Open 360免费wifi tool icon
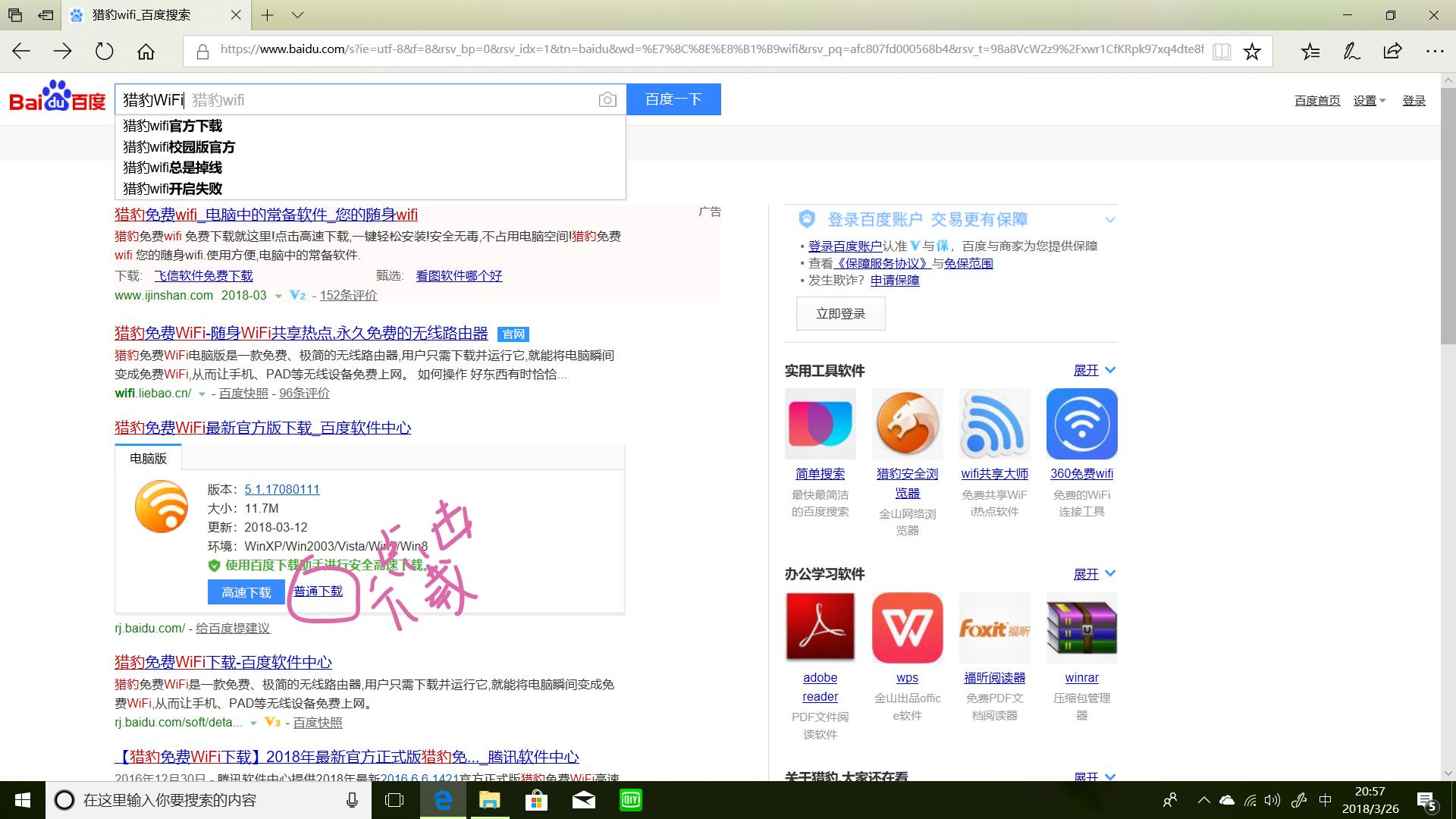 (1081, 424)
